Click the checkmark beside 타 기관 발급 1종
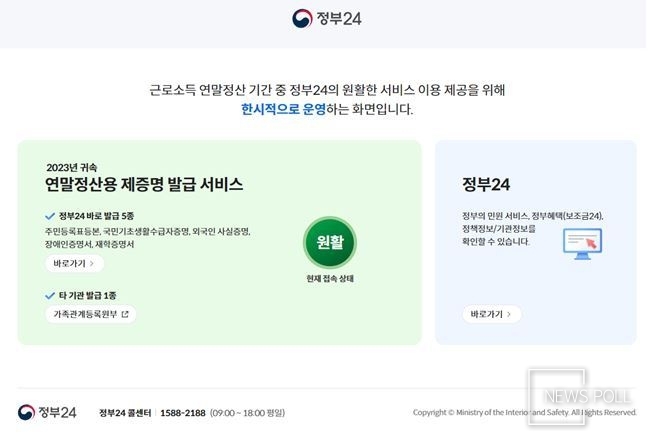 tap(50, 295)
